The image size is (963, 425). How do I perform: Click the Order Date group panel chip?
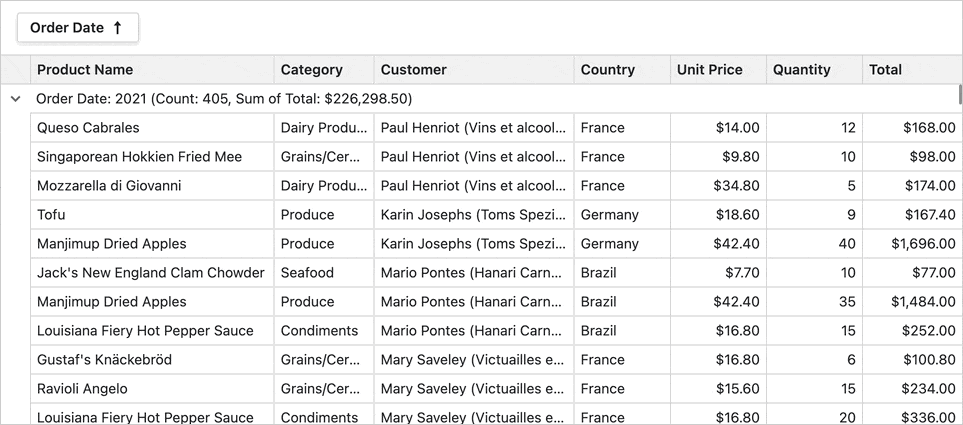coord(68,28)
